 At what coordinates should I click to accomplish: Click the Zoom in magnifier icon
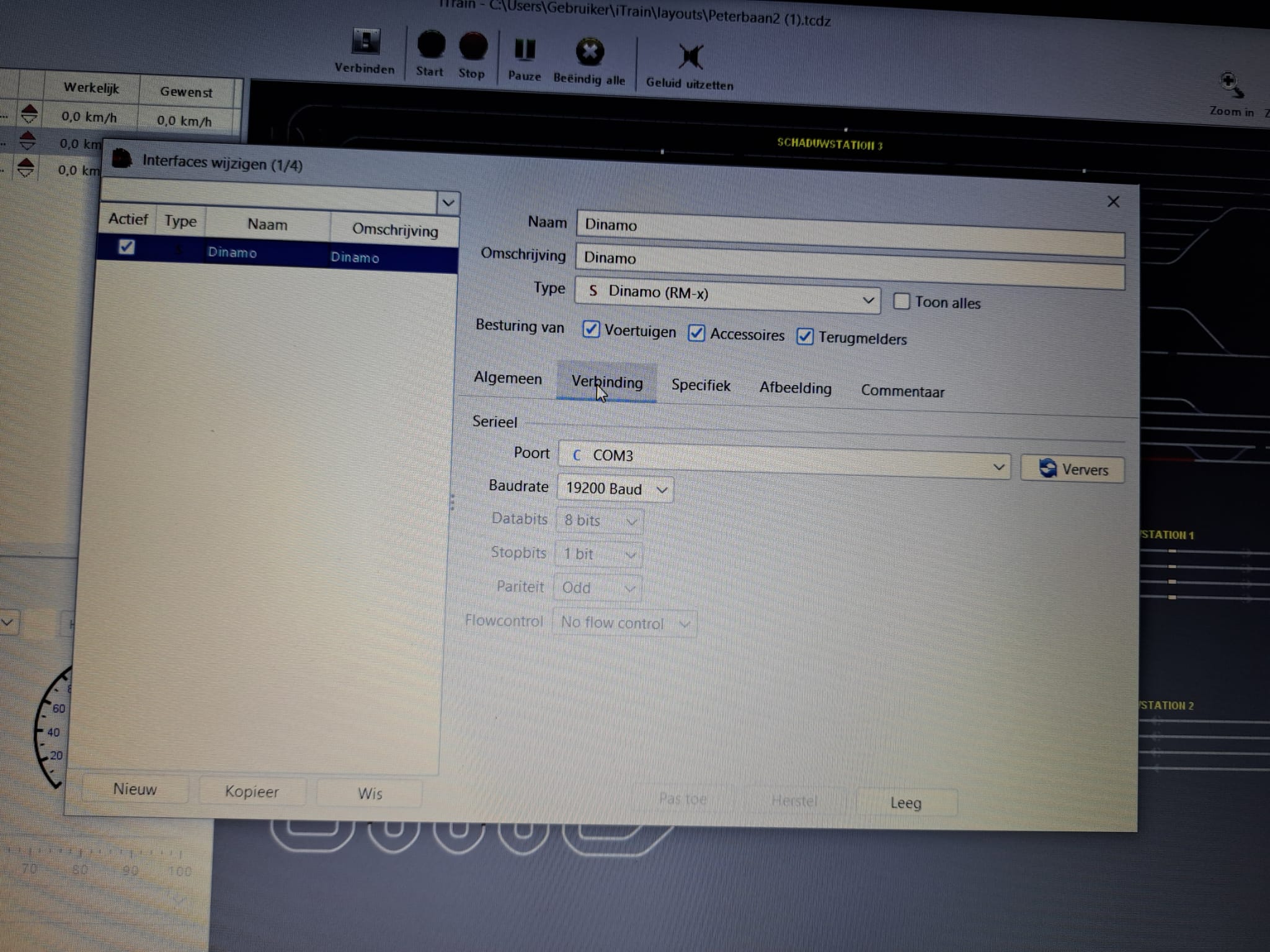point(1231,85)
